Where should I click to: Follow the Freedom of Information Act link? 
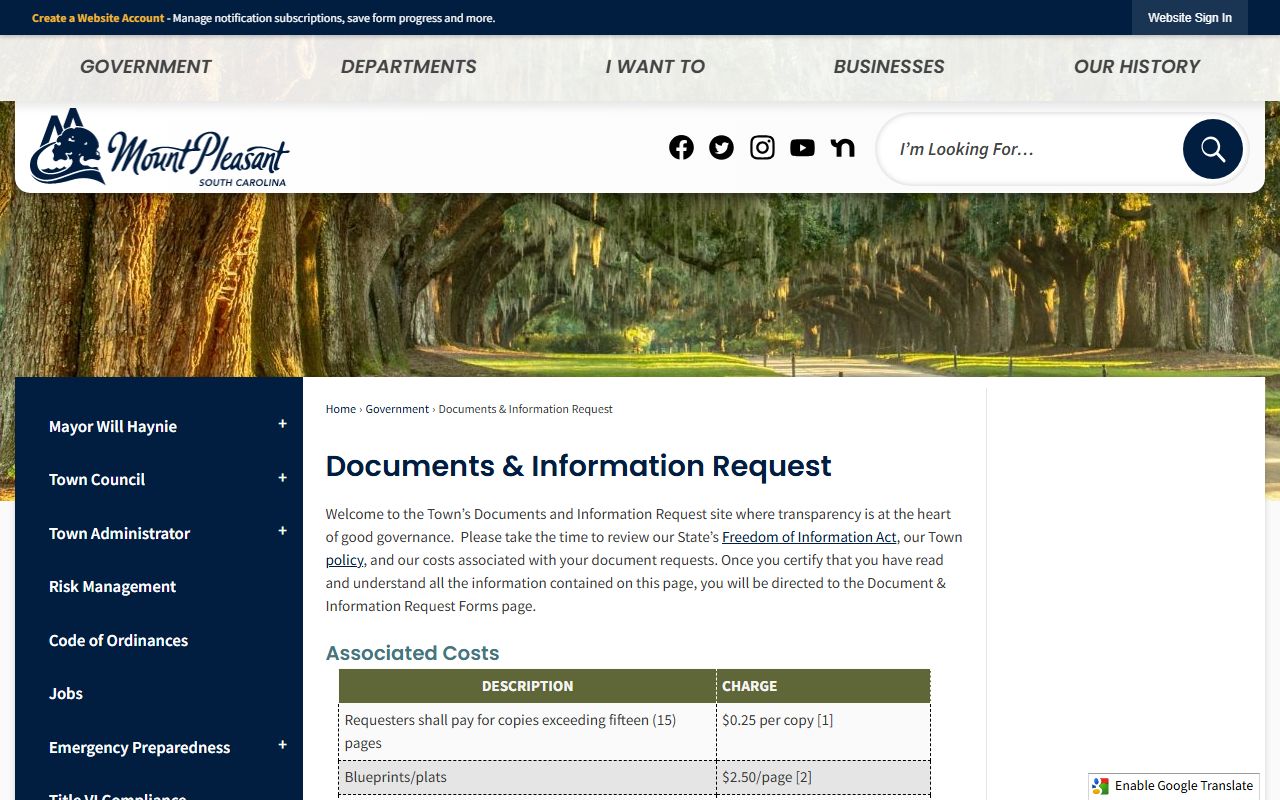coord(809,537)
